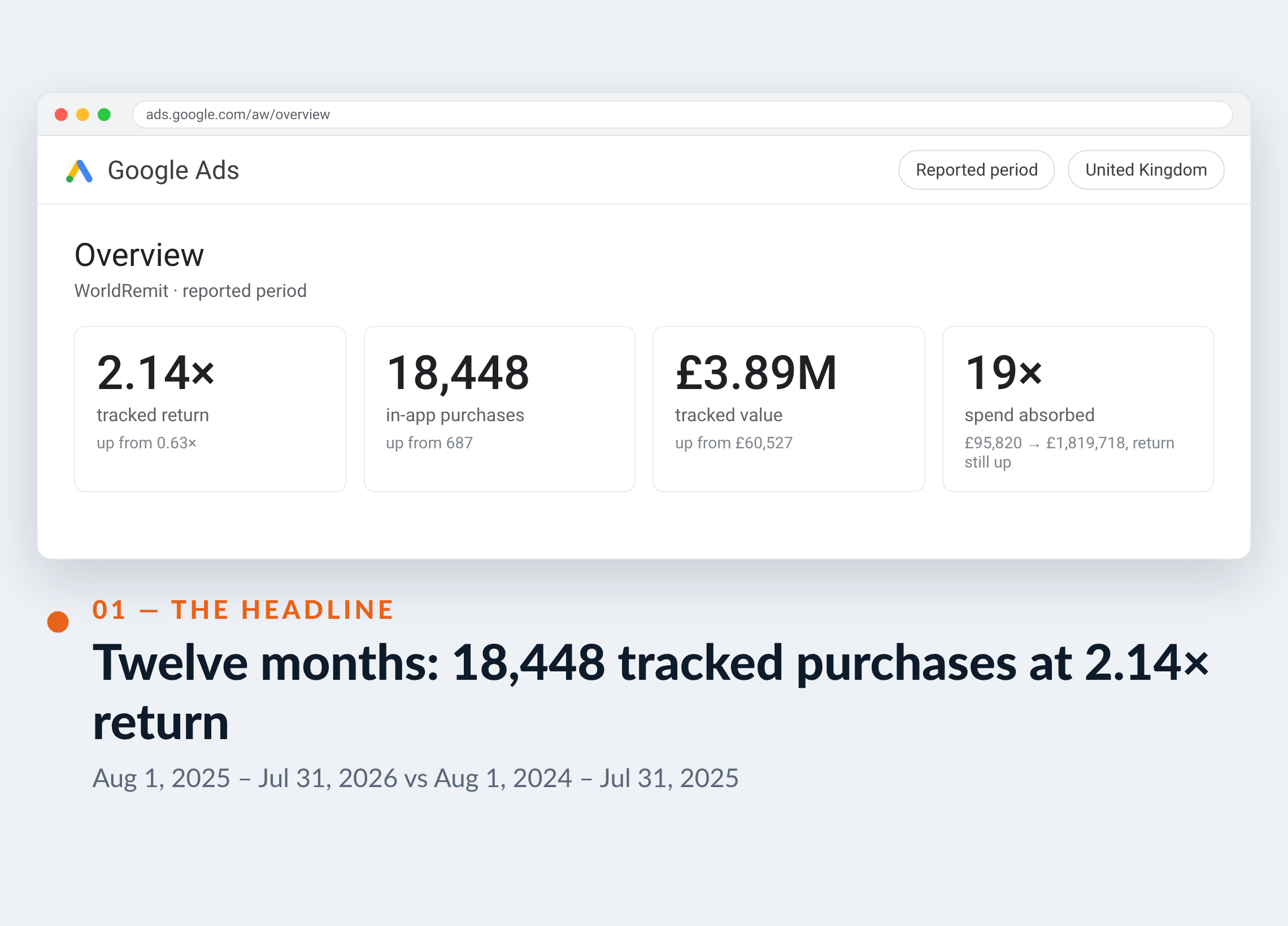Click the £95,820 → £1,819,718 note
1288x926 pixels.
click(x=1069, y=452)
